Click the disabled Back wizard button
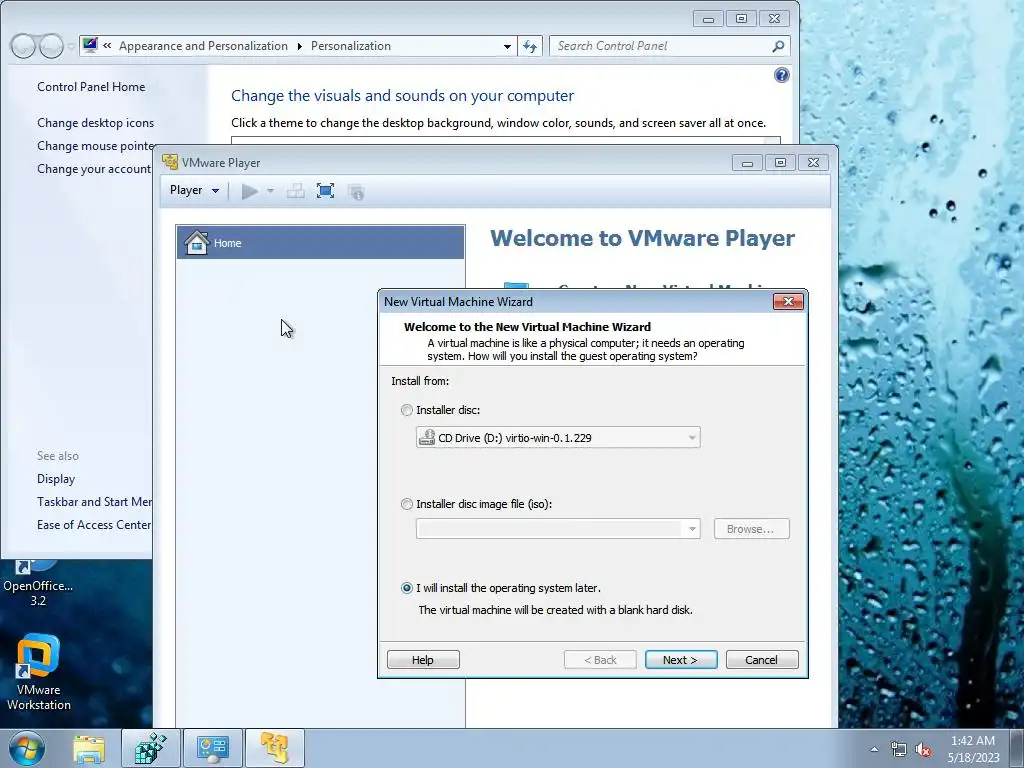1024x768 pixels. point(600,660)
